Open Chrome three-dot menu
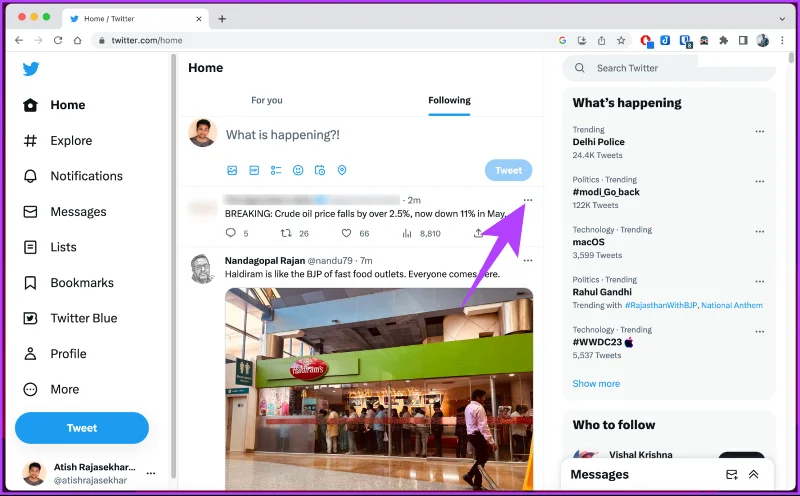Image resolution: width=800 pixels, height=496 pixels. pyautogui.click(x=782, y=40)
